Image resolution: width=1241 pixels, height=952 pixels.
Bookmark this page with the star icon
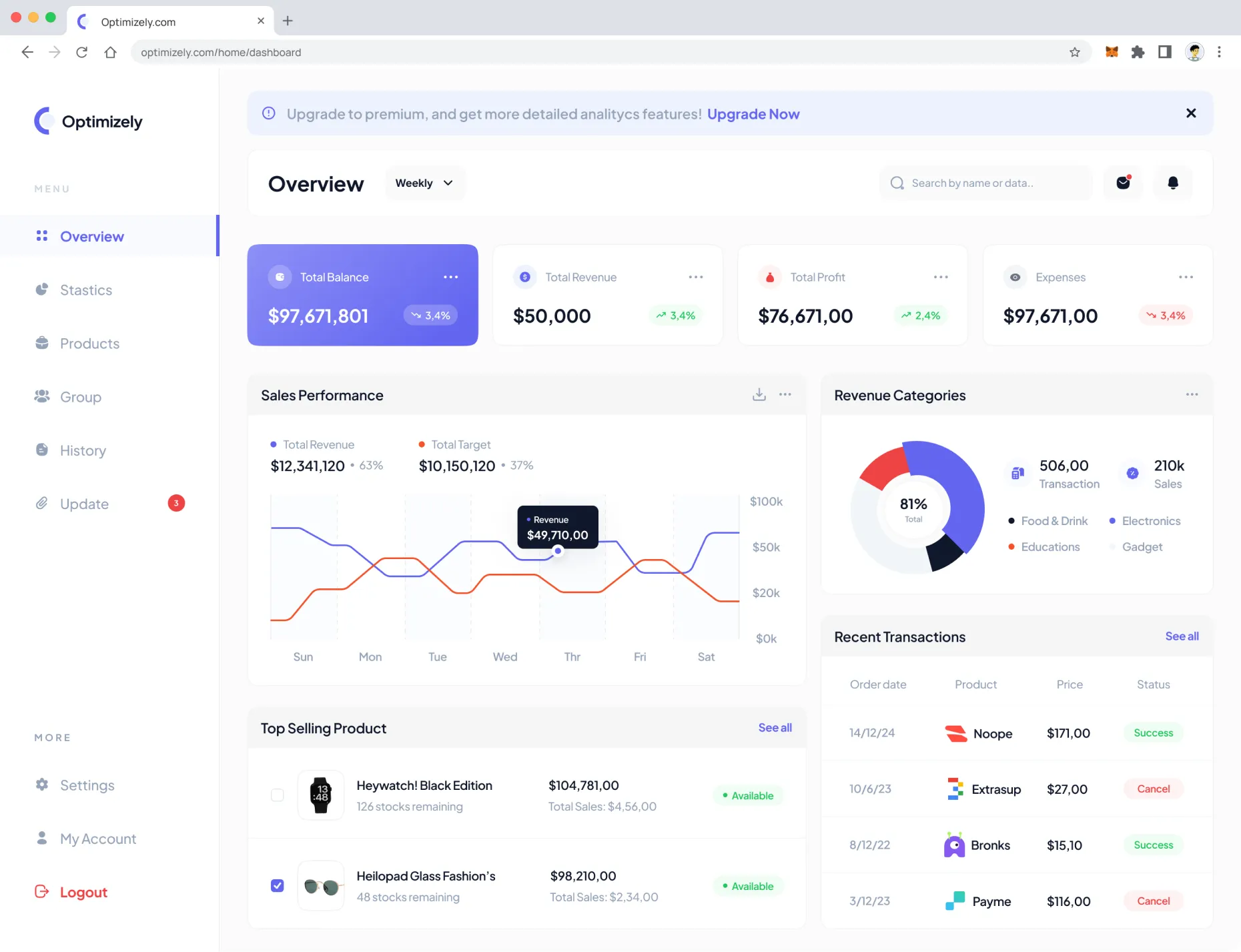(x=1074, y=52)
